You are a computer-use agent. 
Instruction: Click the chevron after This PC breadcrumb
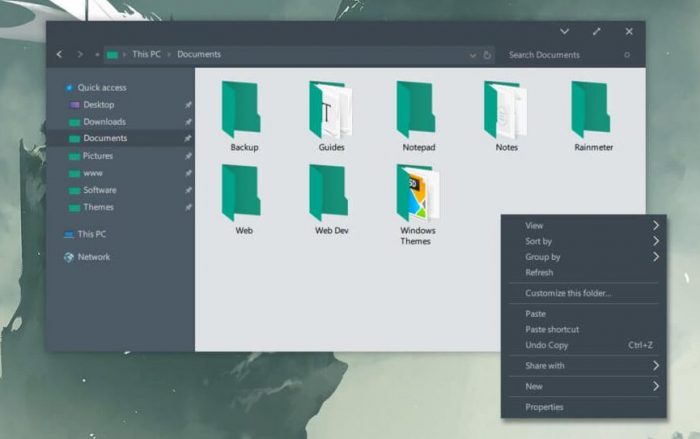point(169,54)
